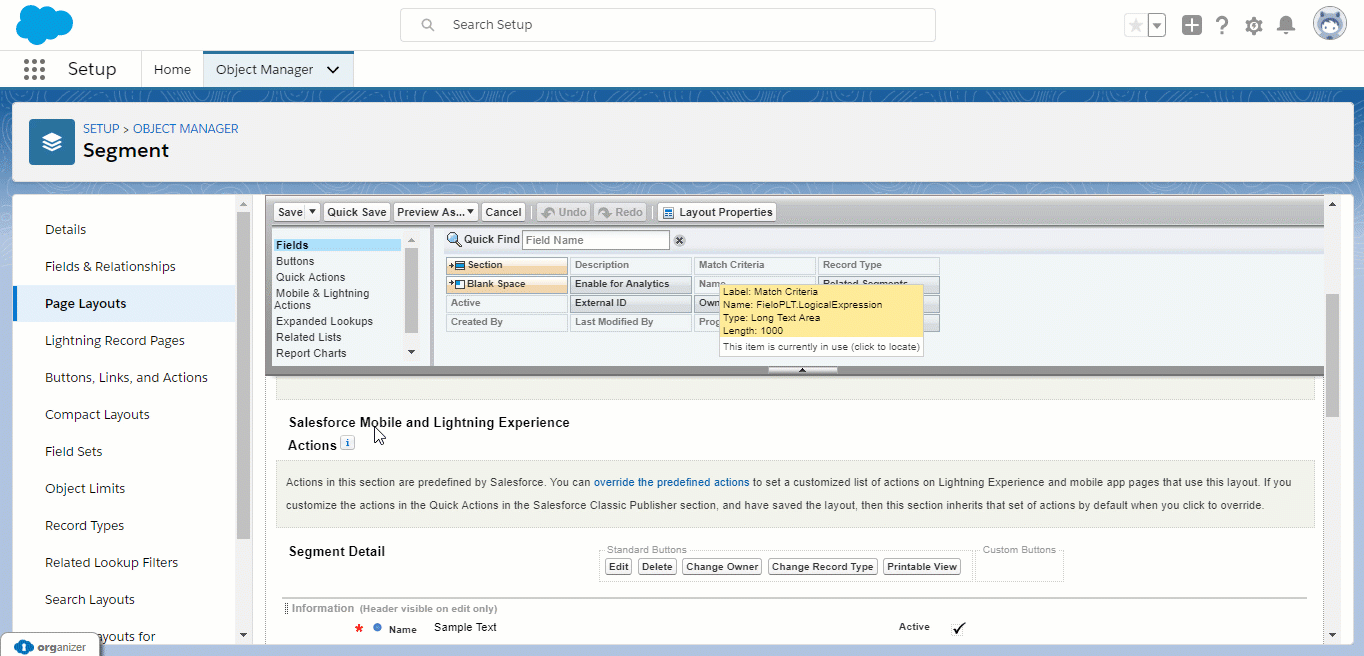The height and width of the screenshot is (656, 1364).
Task: Open Page Layouts in the sidebar
Action: tap(125, 304)
